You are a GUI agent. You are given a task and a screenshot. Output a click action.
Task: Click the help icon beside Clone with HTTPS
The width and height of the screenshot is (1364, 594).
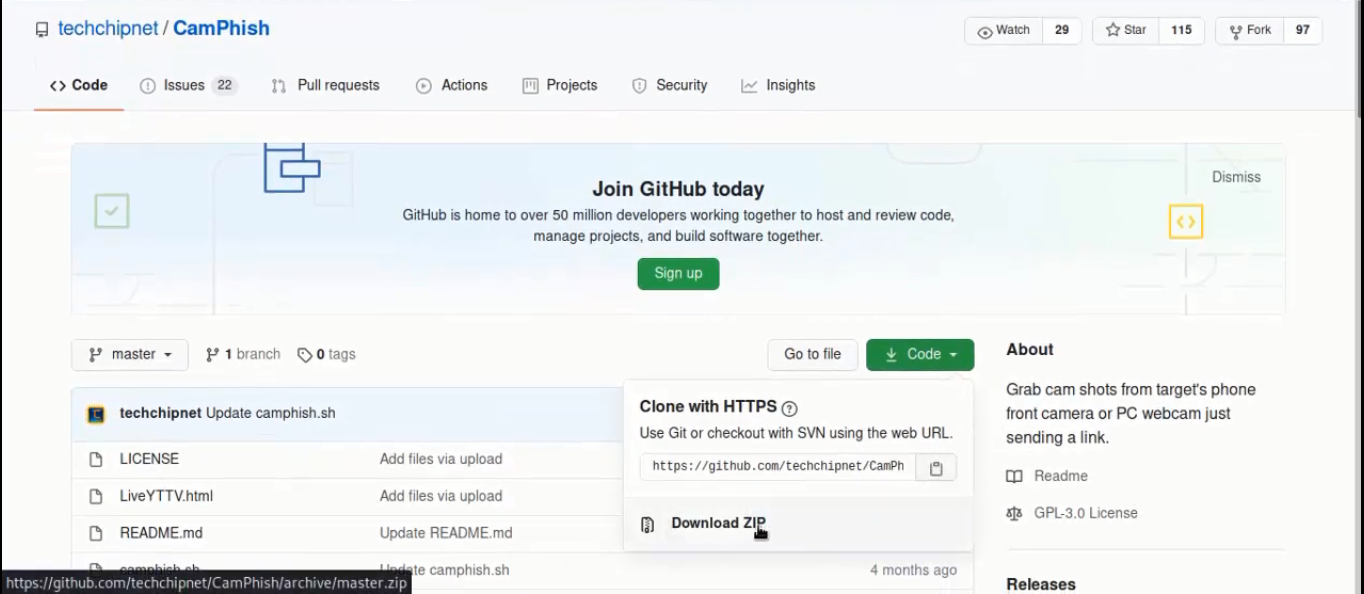pyautogui.click(x=789, y=408)
